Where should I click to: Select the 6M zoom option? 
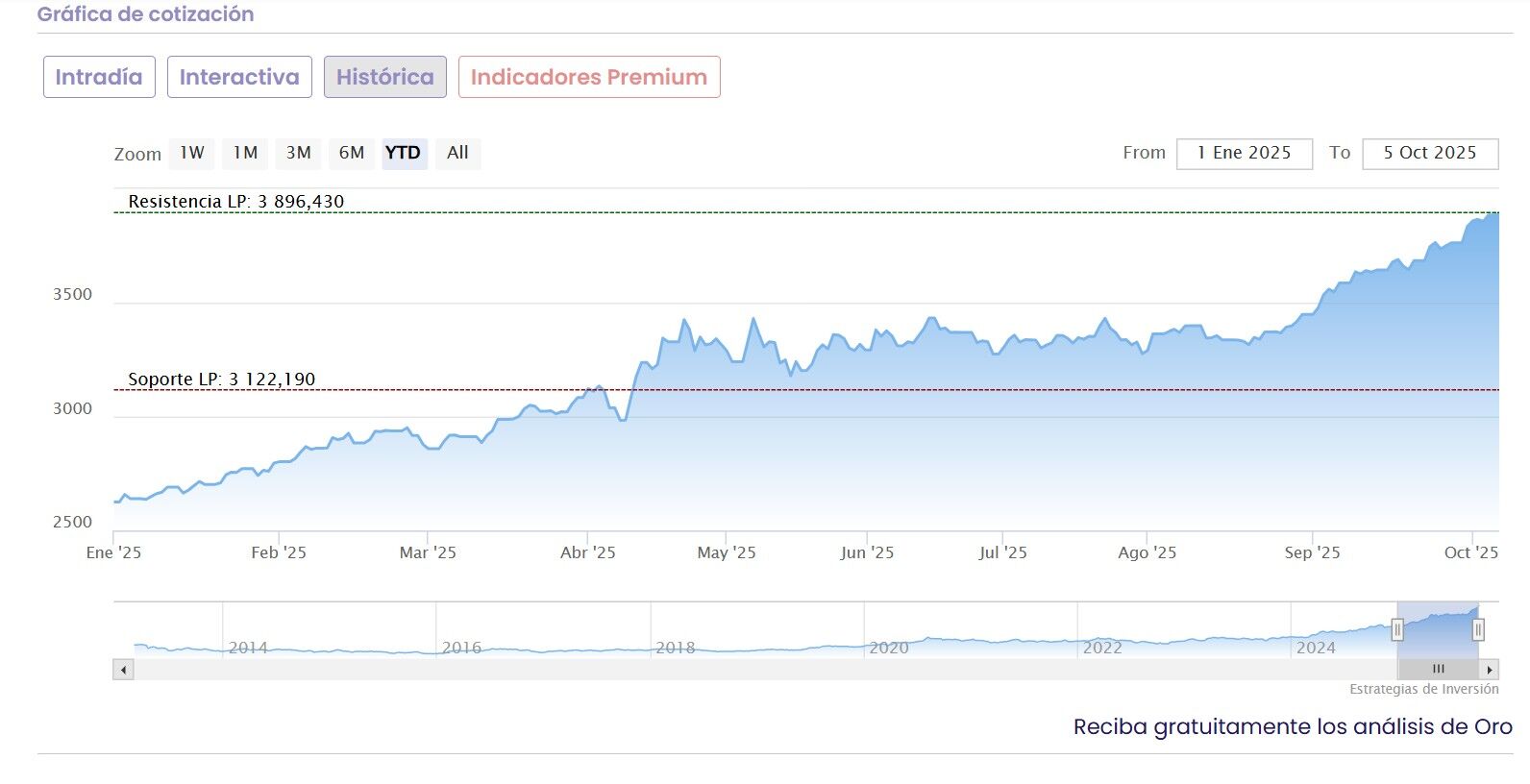(x=351, y=153)
